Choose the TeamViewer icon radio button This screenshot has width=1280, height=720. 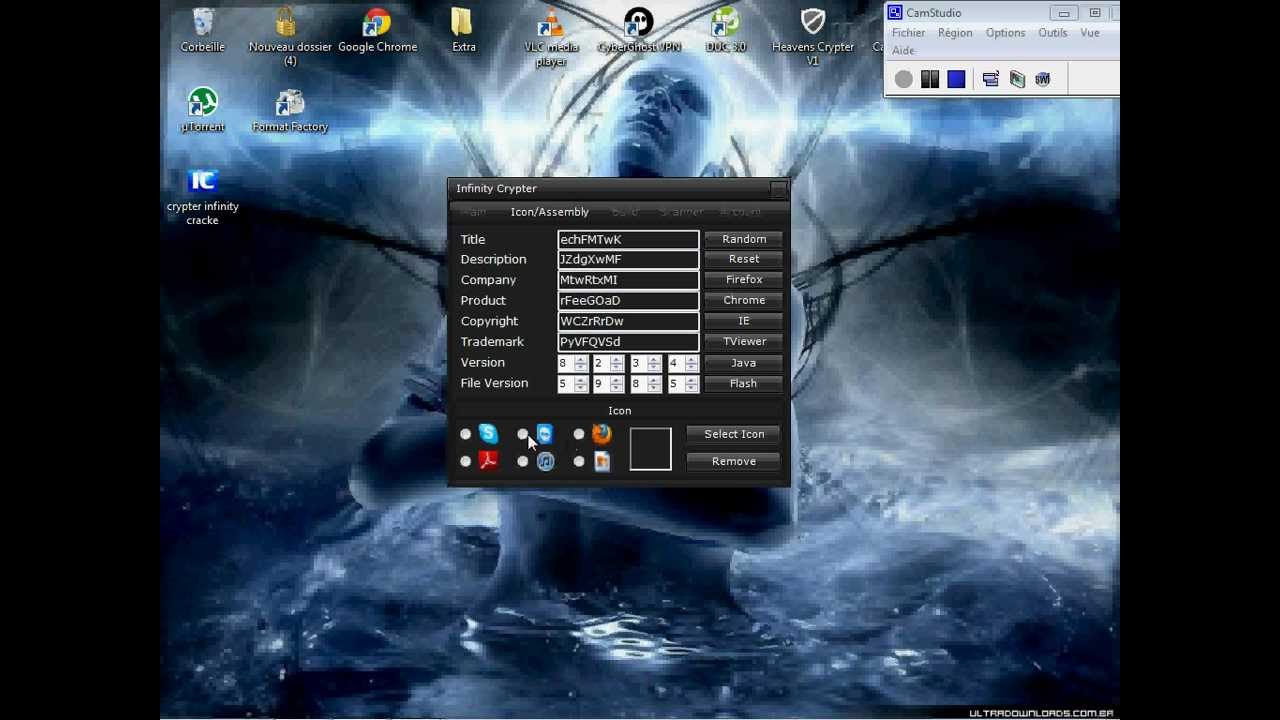coord(522,435)
